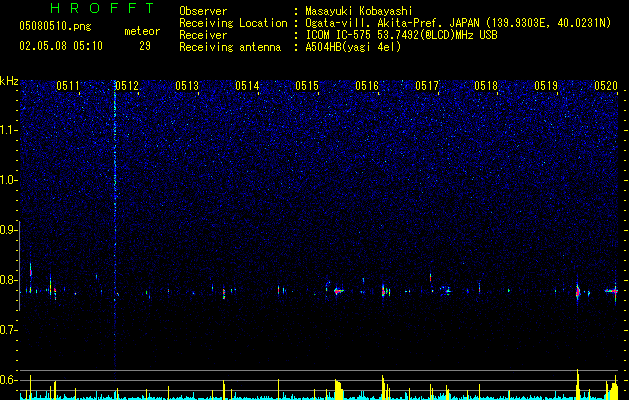Click the meteor label
This screenshot has width=629, height=400.
[x=142, y=31]
